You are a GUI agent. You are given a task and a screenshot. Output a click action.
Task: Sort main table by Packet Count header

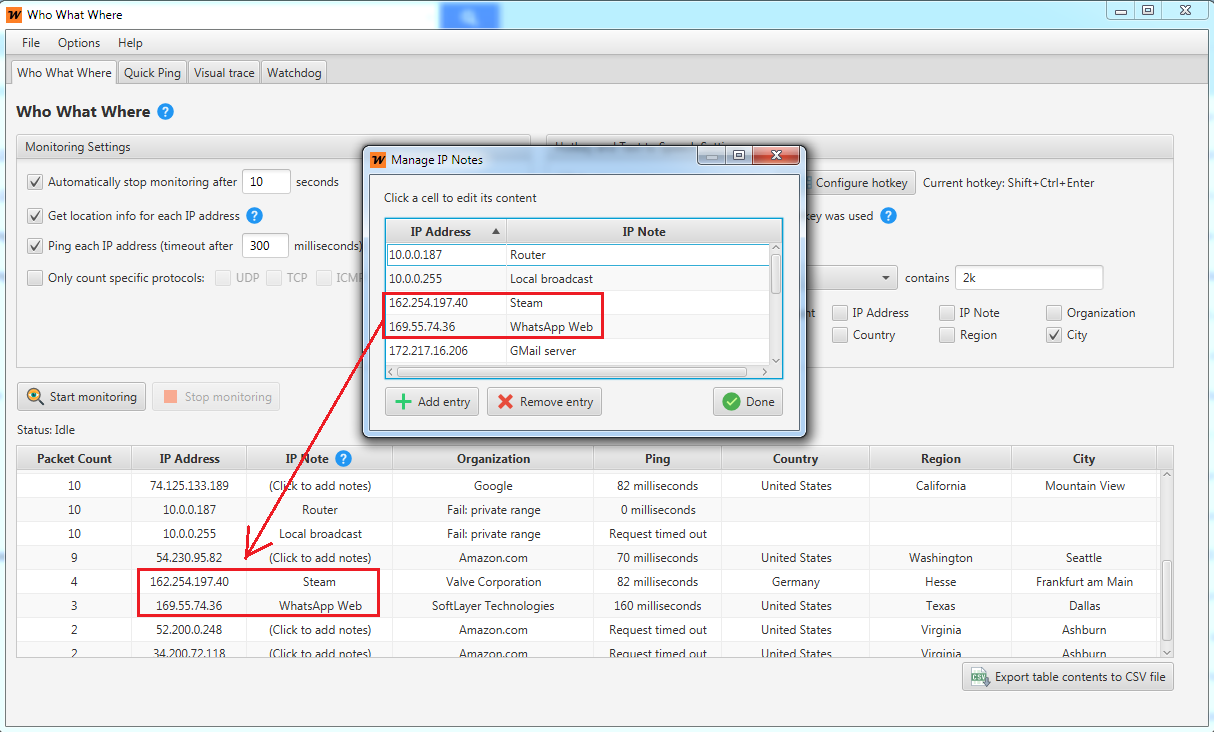pyautogui.click(x=75, y=459)
